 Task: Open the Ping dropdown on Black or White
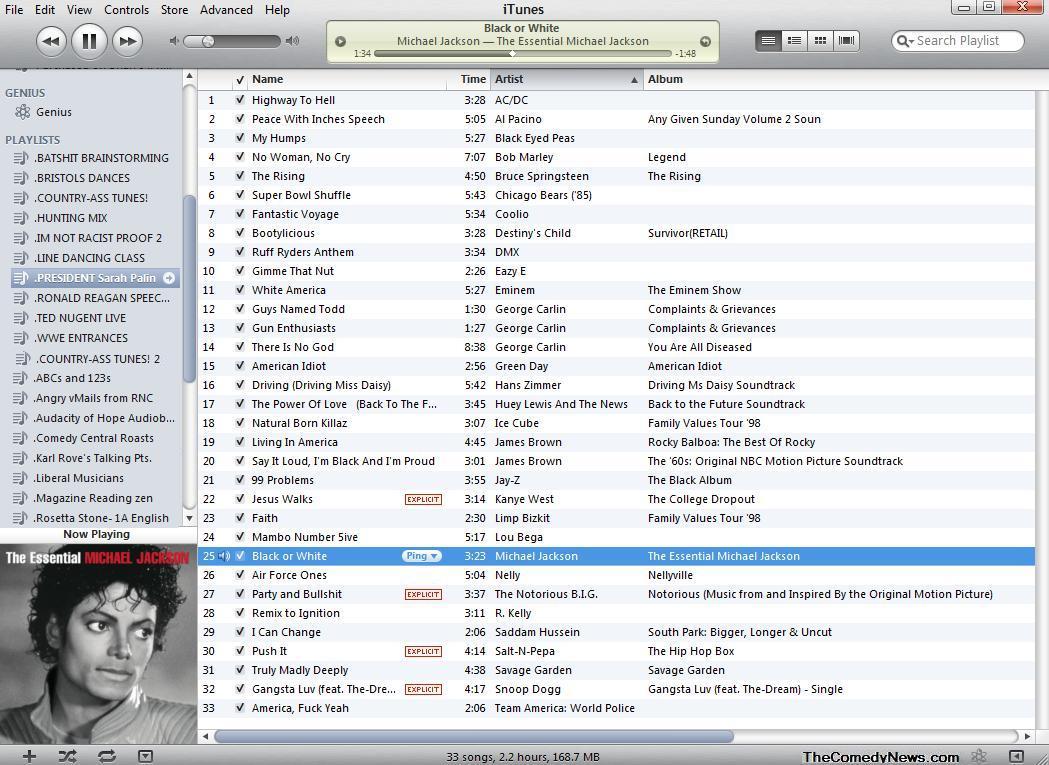pos(420,556)
